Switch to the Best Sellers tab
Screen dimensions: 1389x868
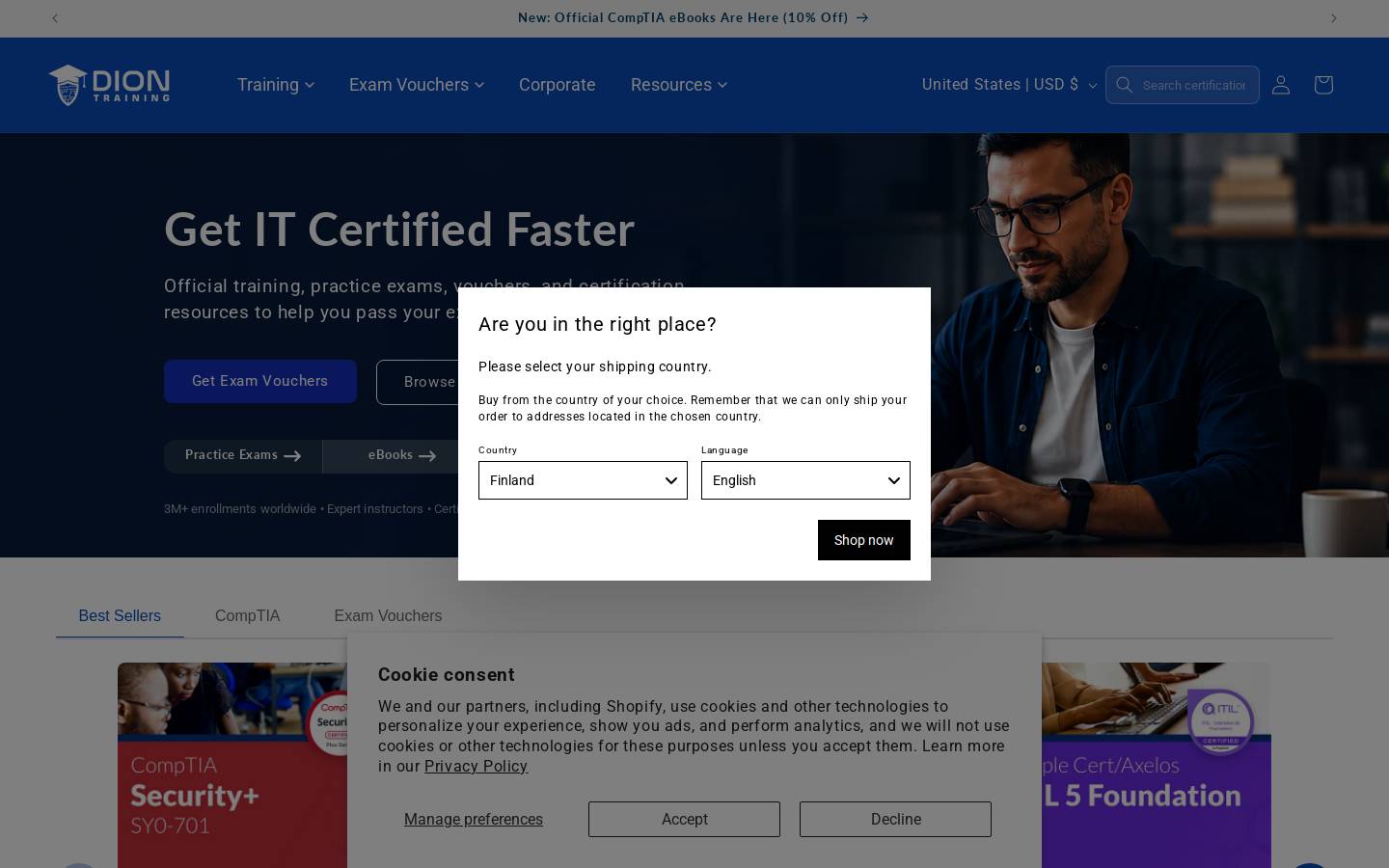[120, 615]
